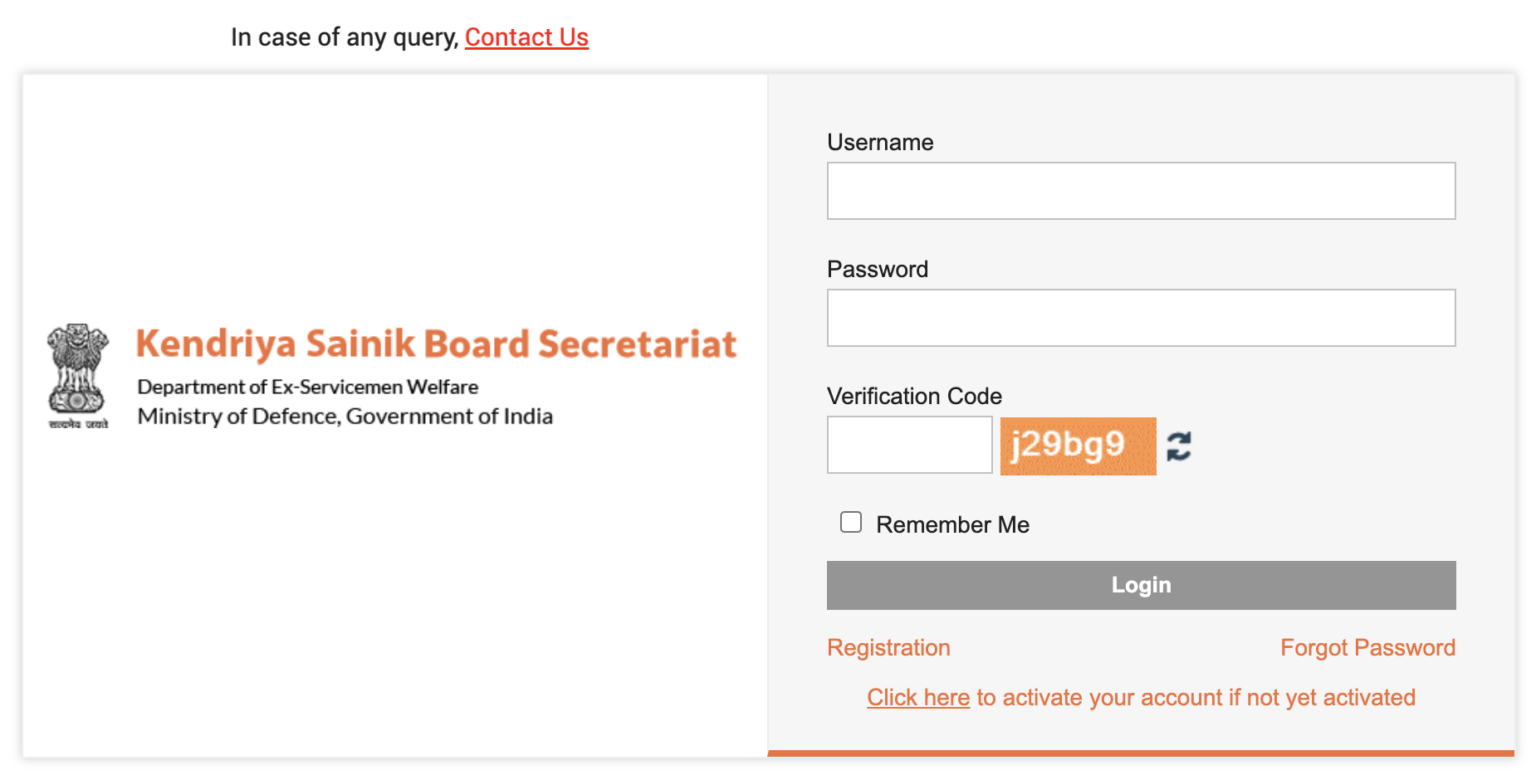
Task: Toggle the Remember Me checkbox
Action: 851,522
